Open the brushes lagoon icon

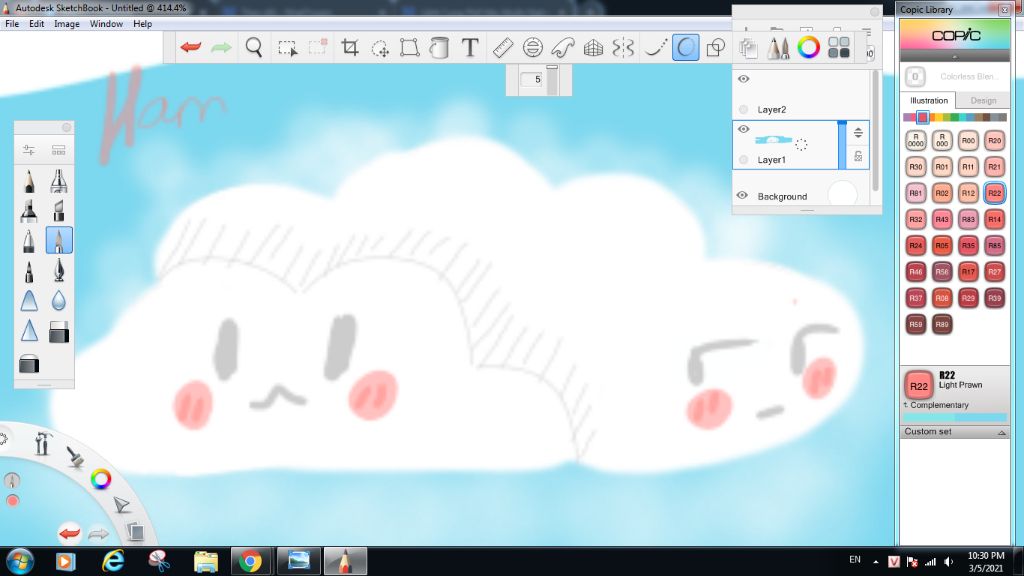tap(75, 457)
